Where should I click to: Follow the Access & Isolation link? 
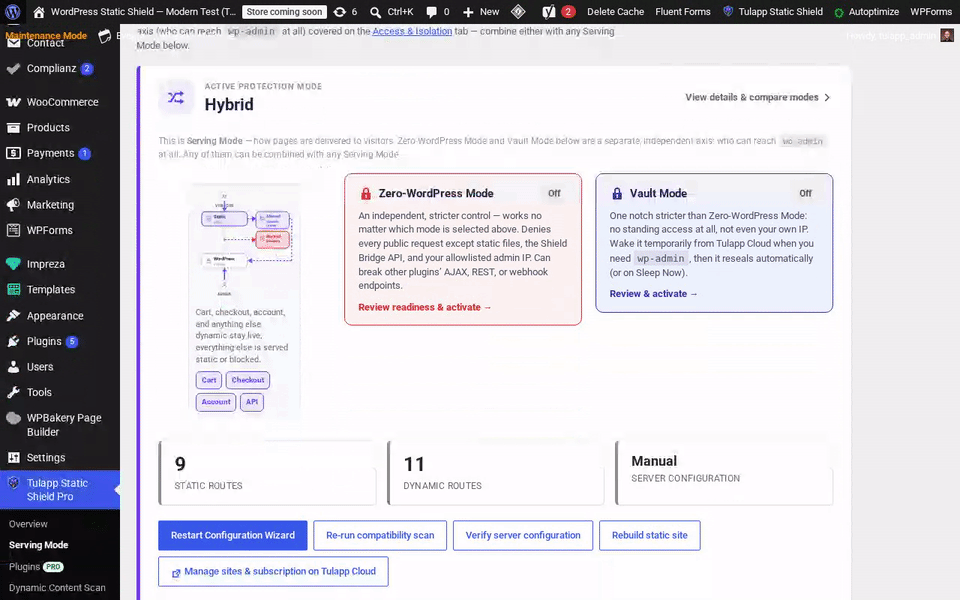coord(412,31)
